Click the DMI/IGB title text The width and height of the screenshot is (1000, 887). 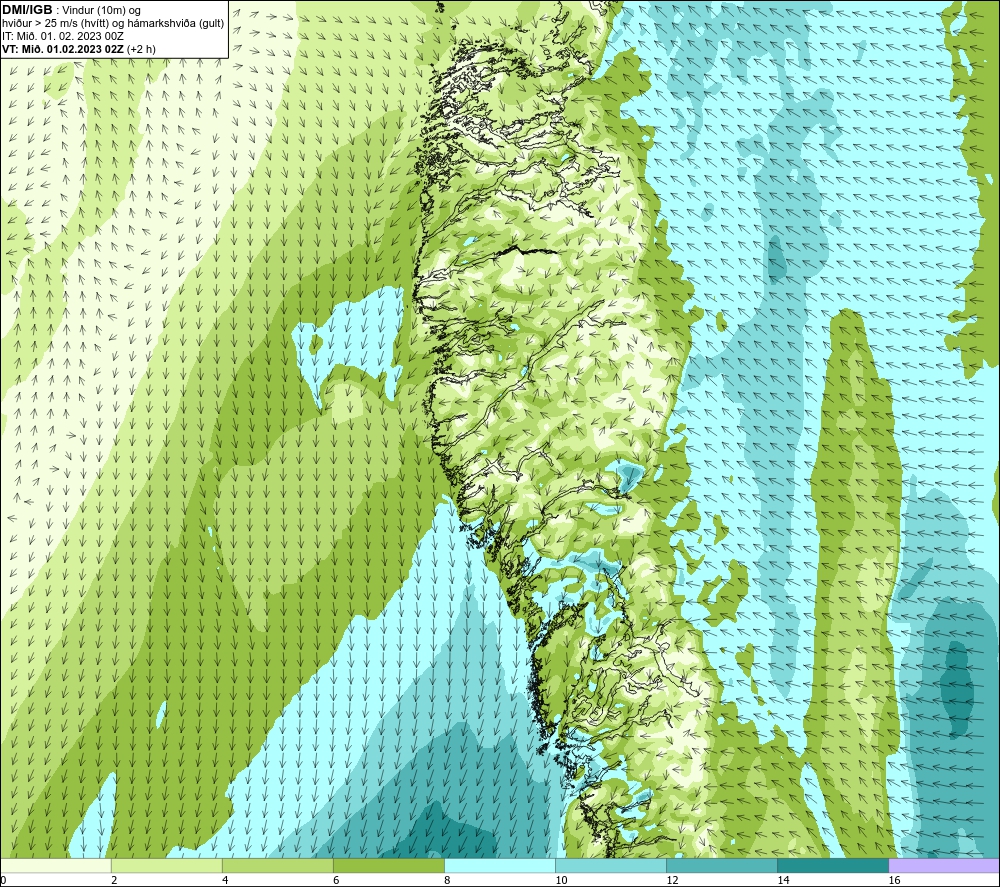27,10
